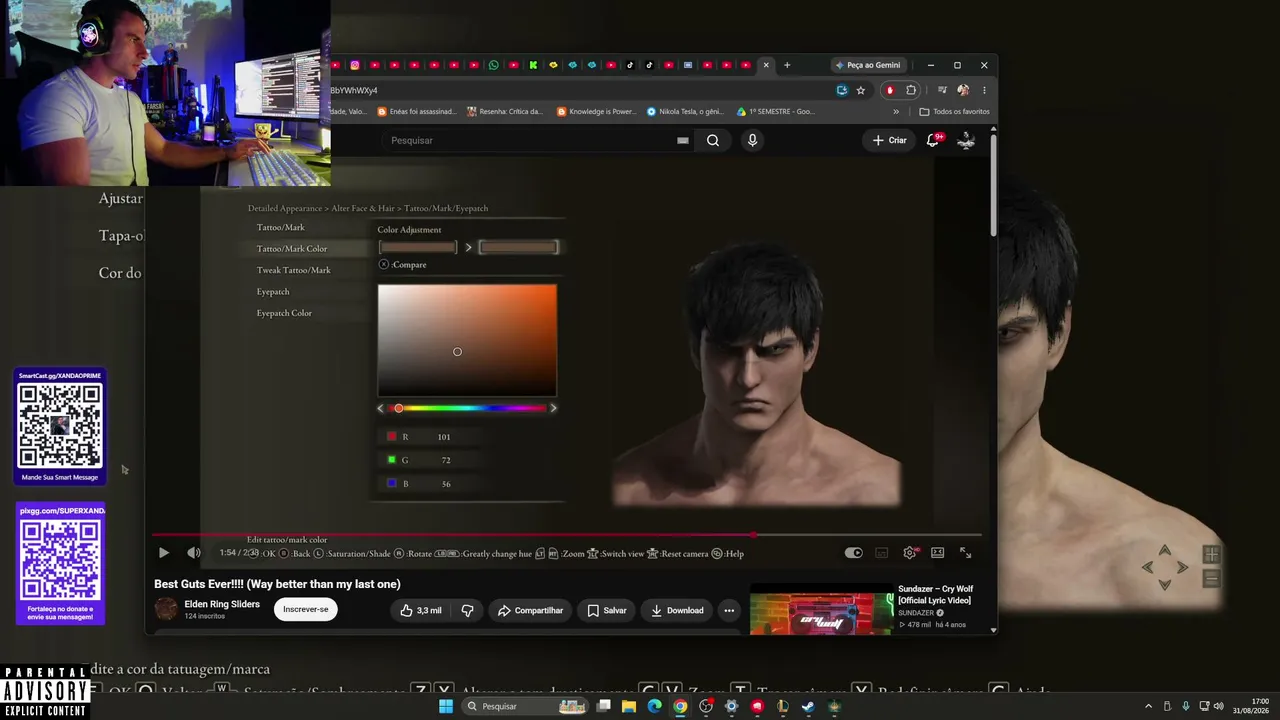Screen dimensions: 1280x720
Task: Open on-screen keyboard in the search box
Action: coord(683,140)
